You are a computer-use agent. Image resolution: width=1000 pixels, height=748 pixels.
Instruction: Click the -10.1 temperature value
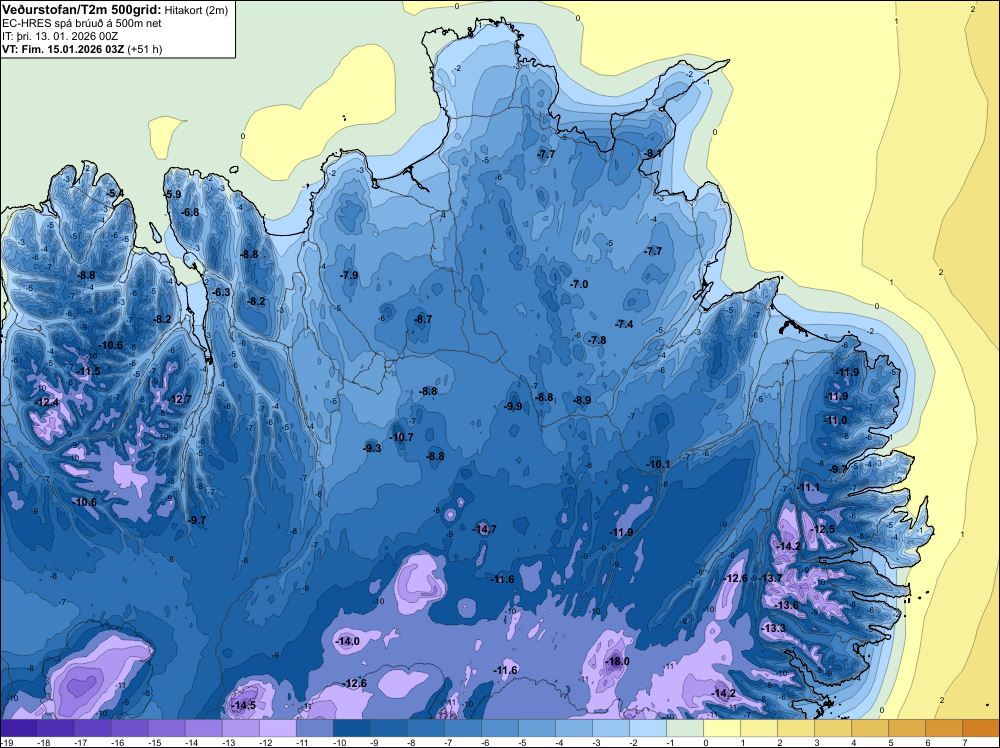click(658, 464)
